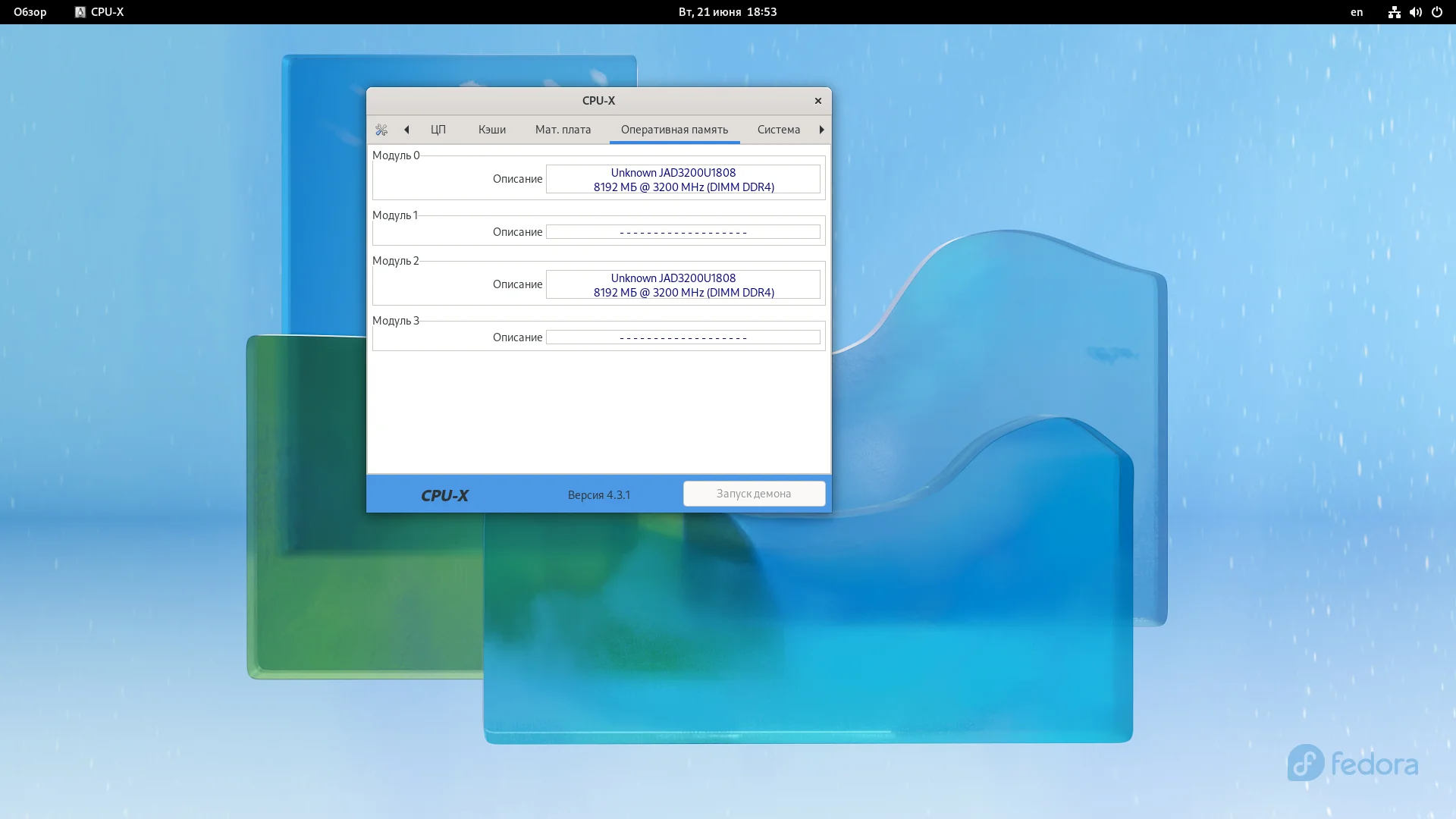The width and height of the screenshot is (1456, 819).
Task: Open the Система tab
Action: coord(778,130)
